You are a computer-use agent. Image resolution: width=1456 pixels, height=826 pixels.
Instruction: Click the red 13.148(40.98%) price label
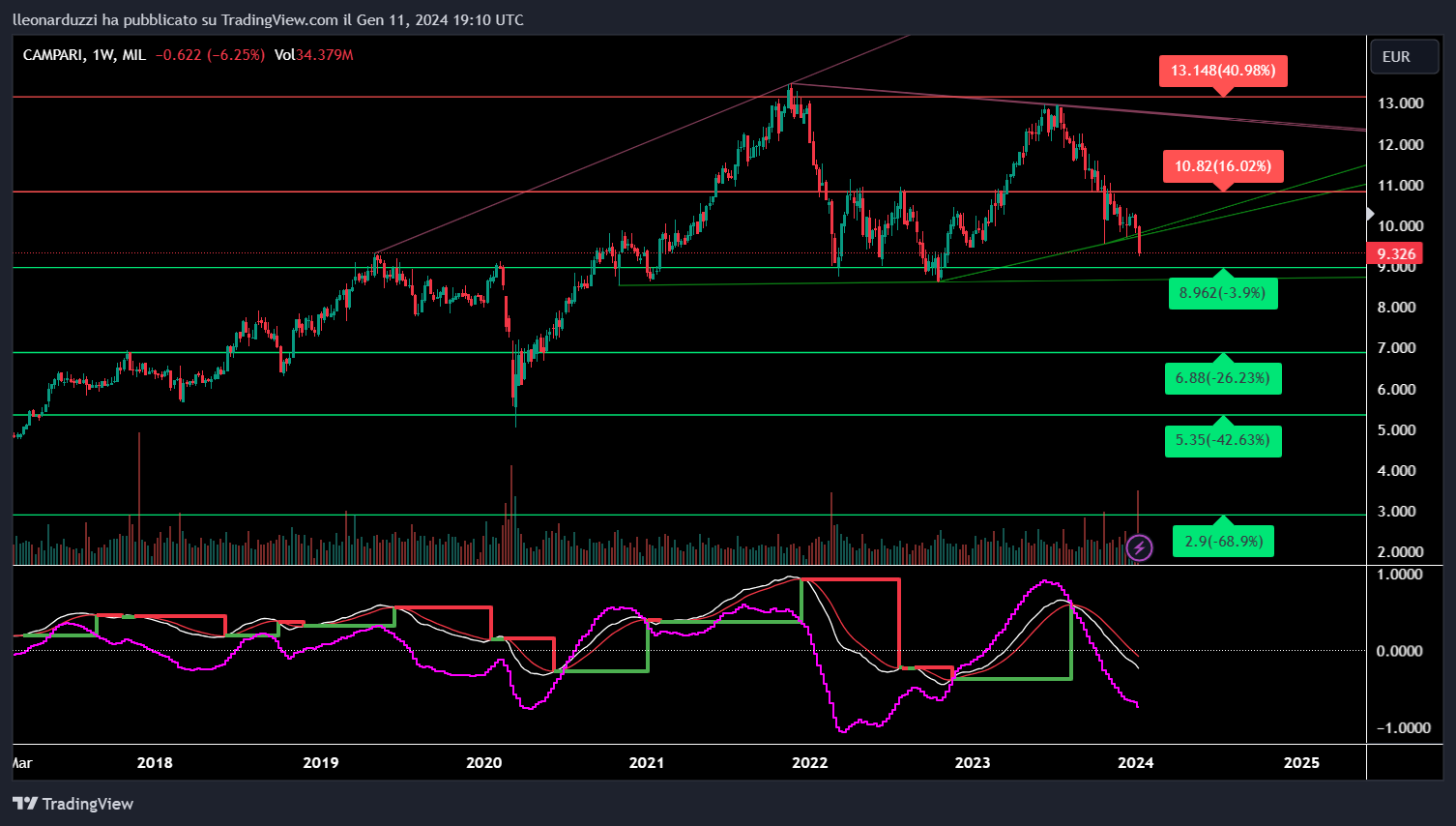(1223, 71)
